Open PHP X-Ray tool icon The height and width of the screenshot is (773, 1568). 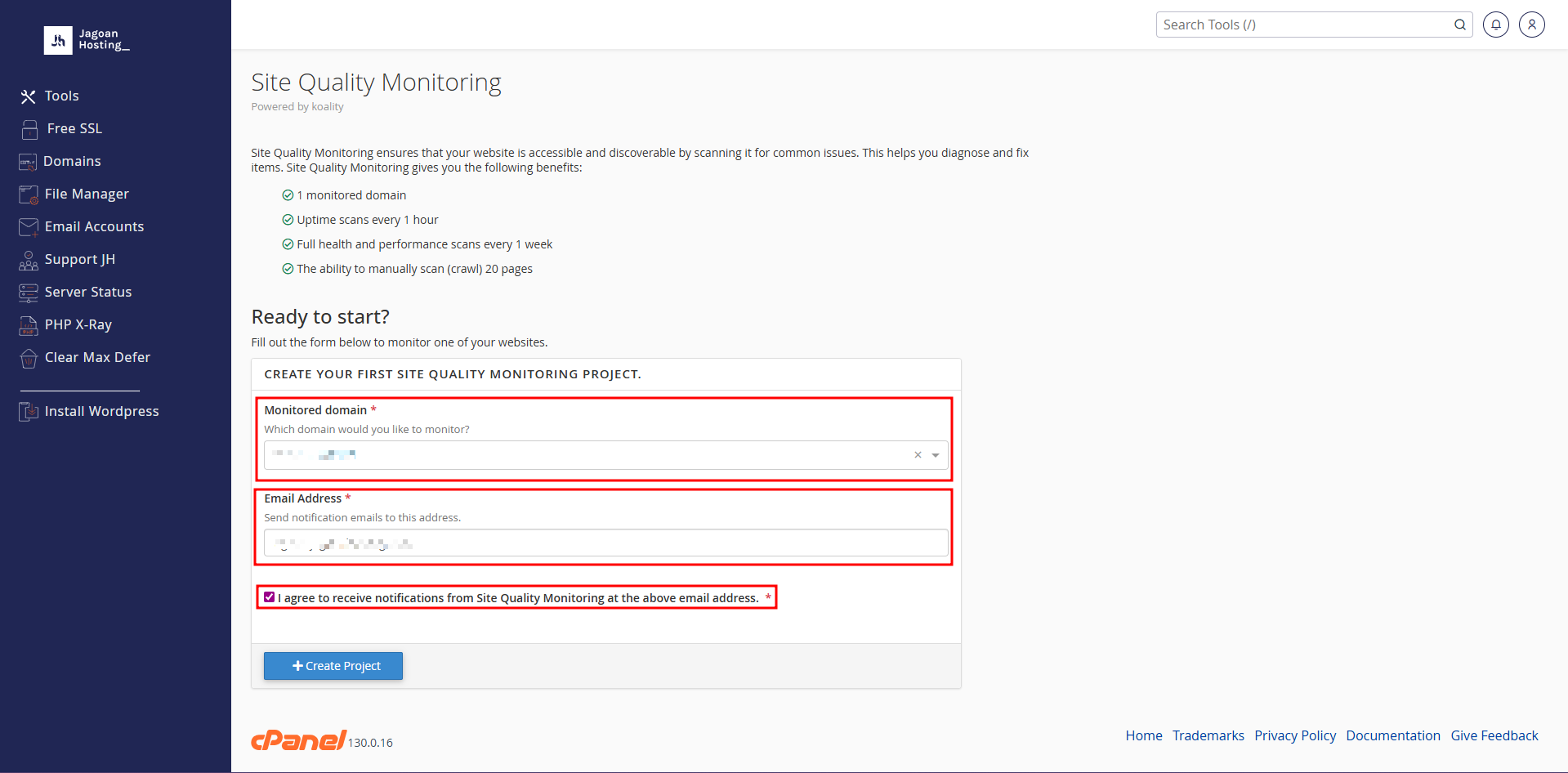[x=29, y=324]
